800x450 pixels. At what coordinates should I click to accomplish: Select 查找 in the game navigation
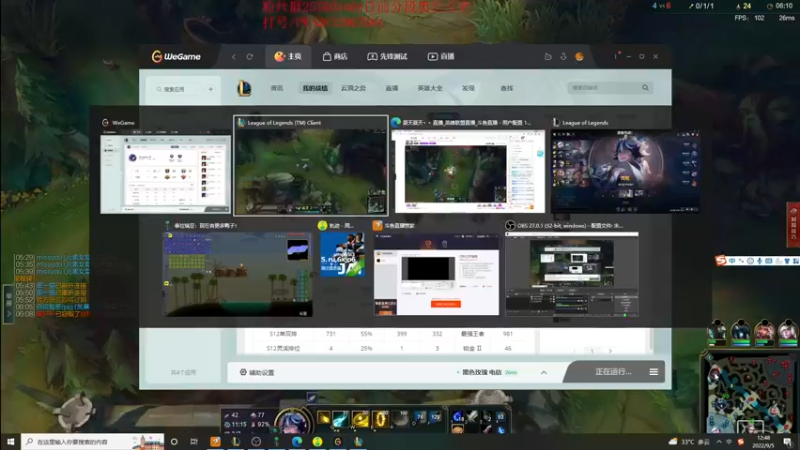coord(507,88)
